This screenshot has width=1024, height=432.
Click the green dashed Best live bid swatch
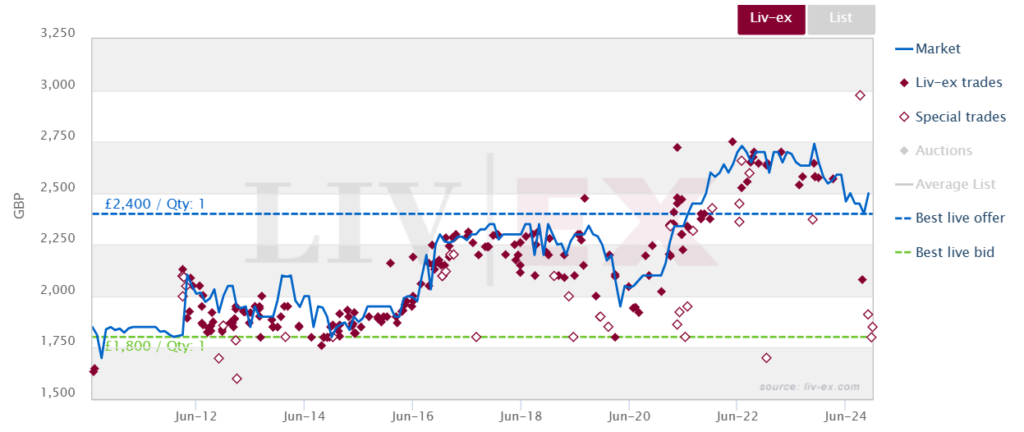903,253
